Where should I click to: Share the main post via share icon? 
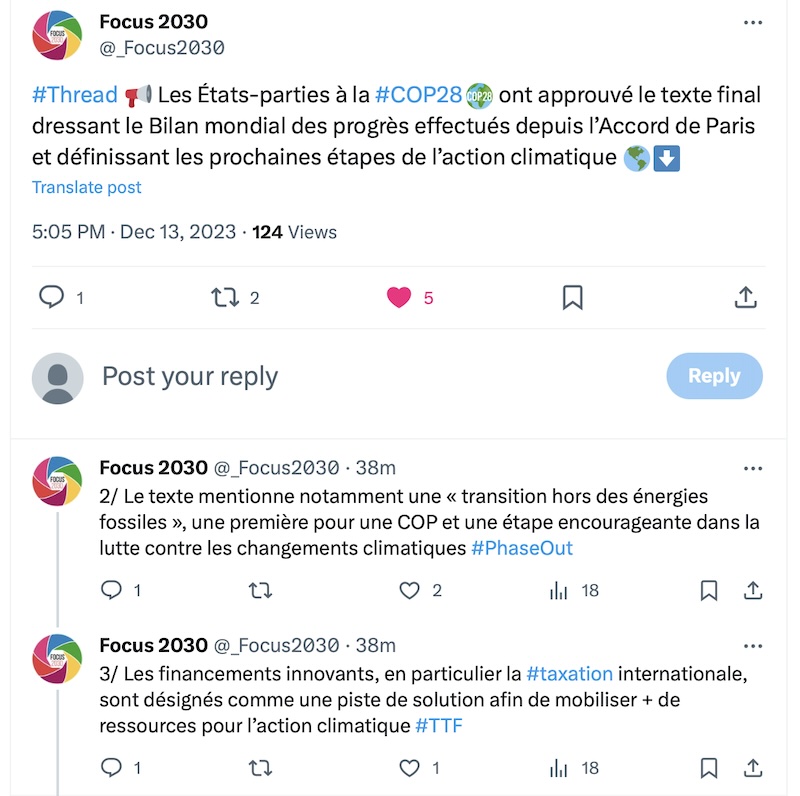pyautogui.click(x=745, y=297)
